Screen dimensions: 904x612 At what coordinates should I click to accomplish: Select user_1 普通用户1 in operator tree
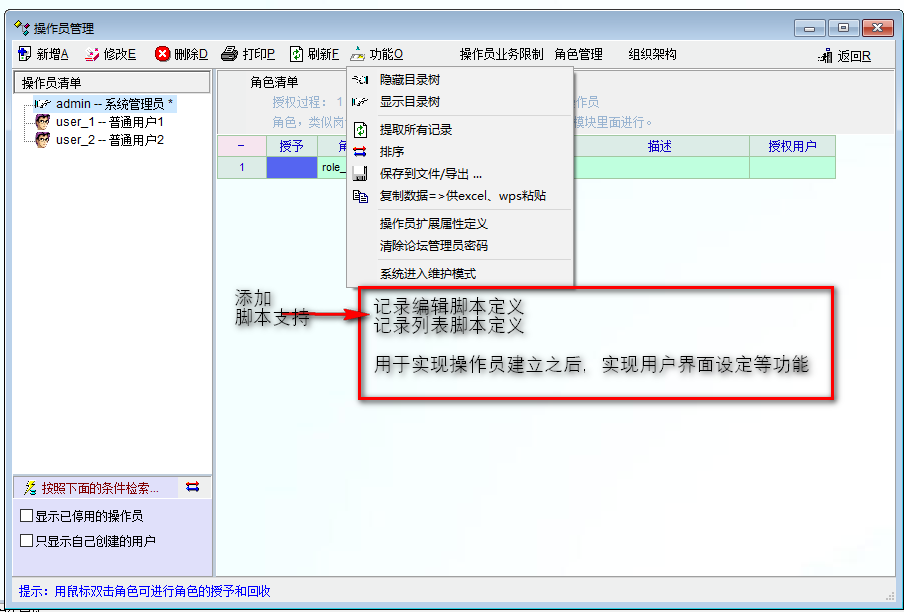[x=108, y=122]
